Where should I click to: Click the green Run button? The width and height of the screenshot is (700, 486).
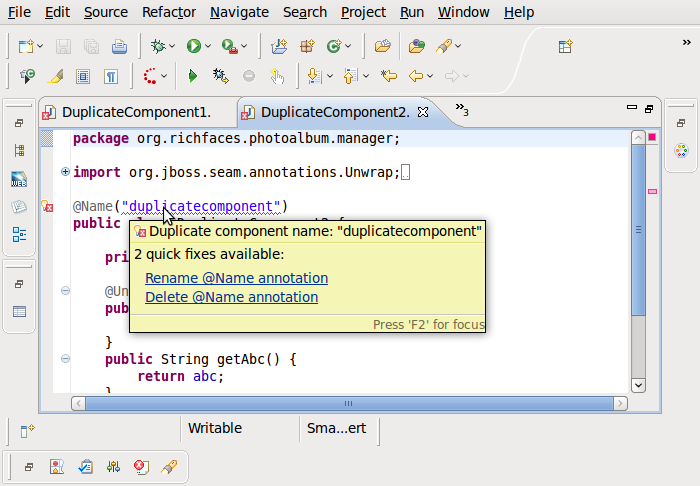coord(193,46)
